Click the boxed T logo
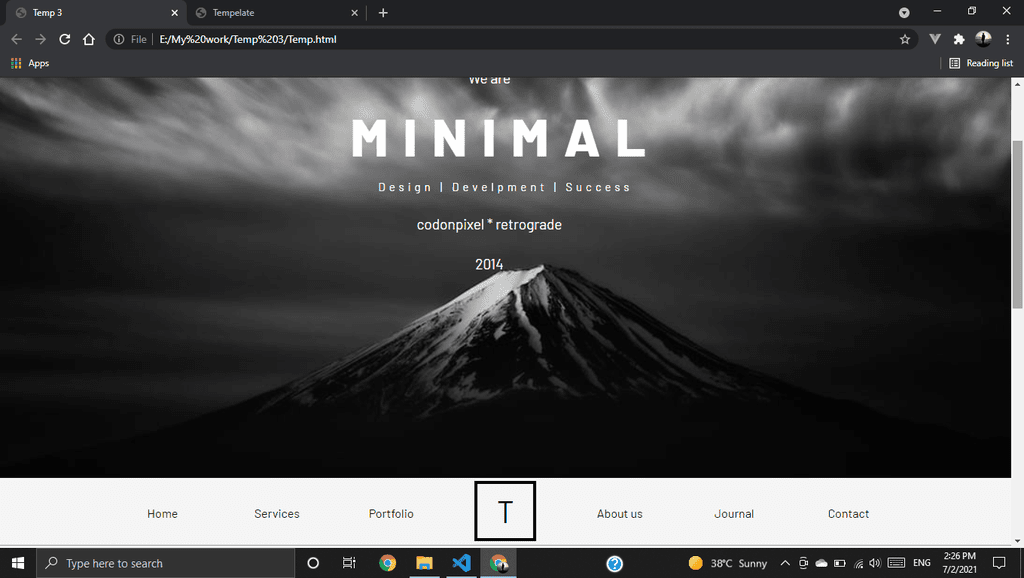The height and width of the screenshot is (578, 1024). (x=505, y=511)
